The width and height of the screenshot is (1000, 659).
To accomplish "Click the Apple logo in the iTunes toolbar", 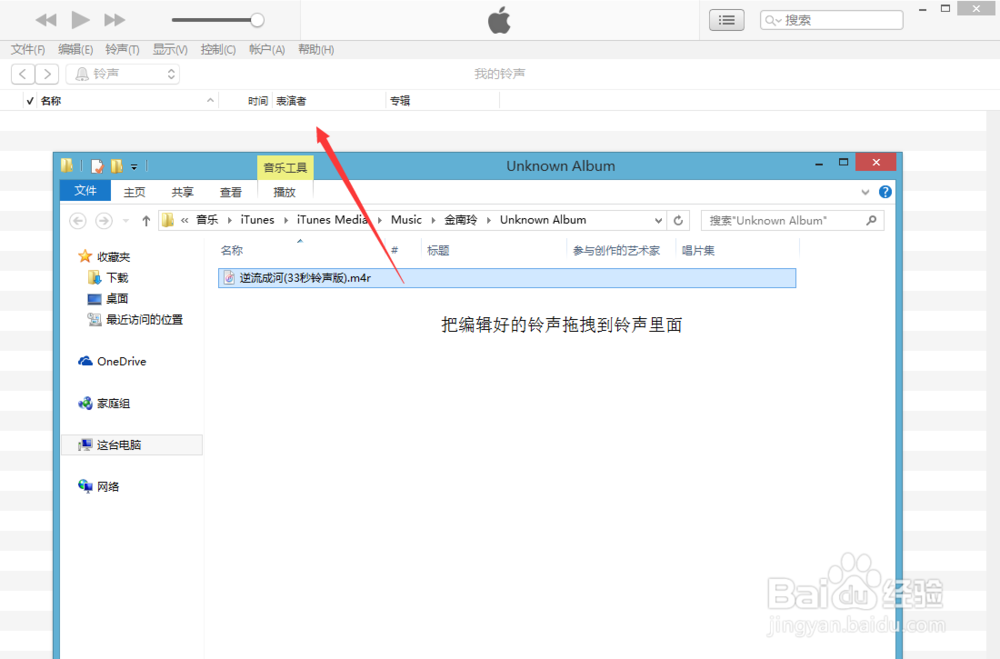I will click(x=499, y=20).
